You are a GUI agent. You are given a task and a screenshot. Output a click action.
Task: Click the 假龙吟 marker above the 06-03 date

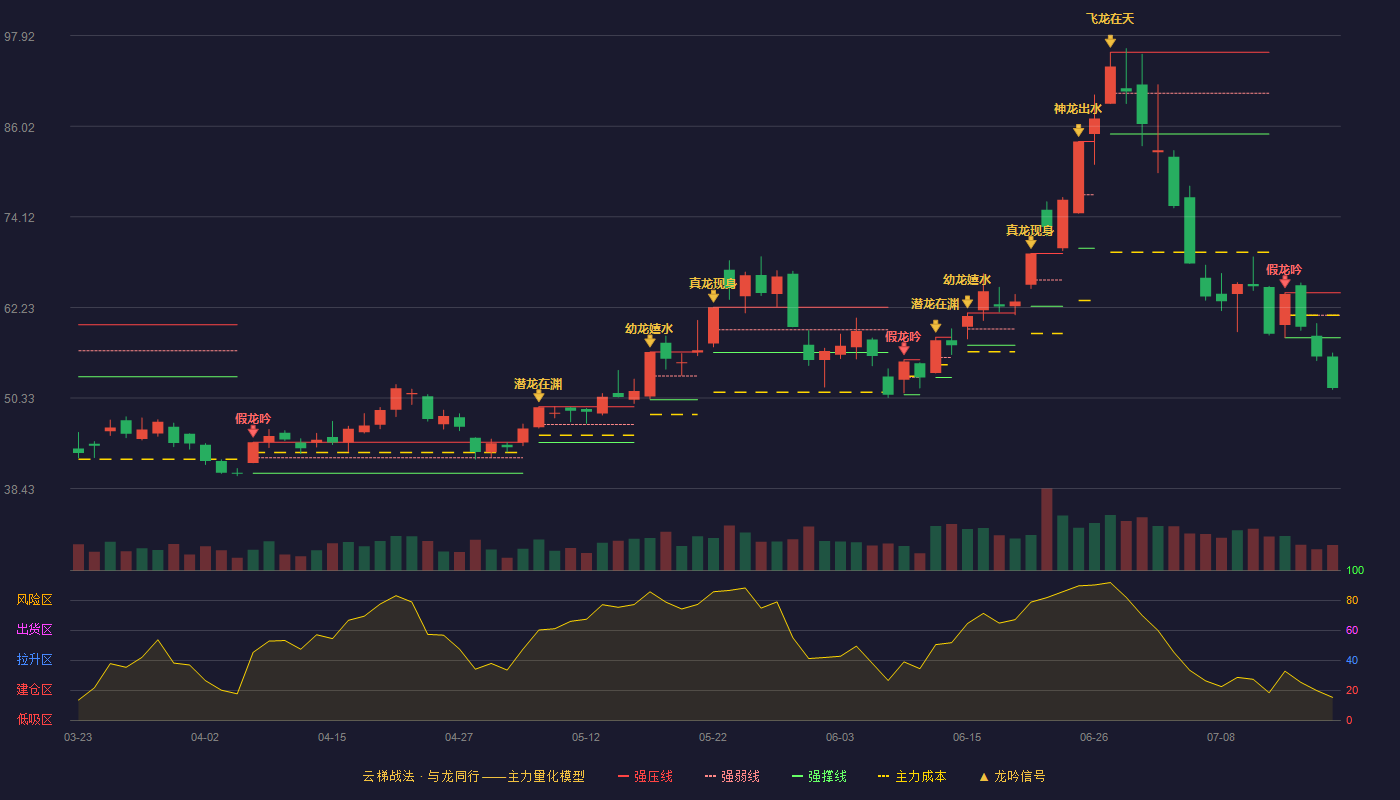click(x=904, y=349)
